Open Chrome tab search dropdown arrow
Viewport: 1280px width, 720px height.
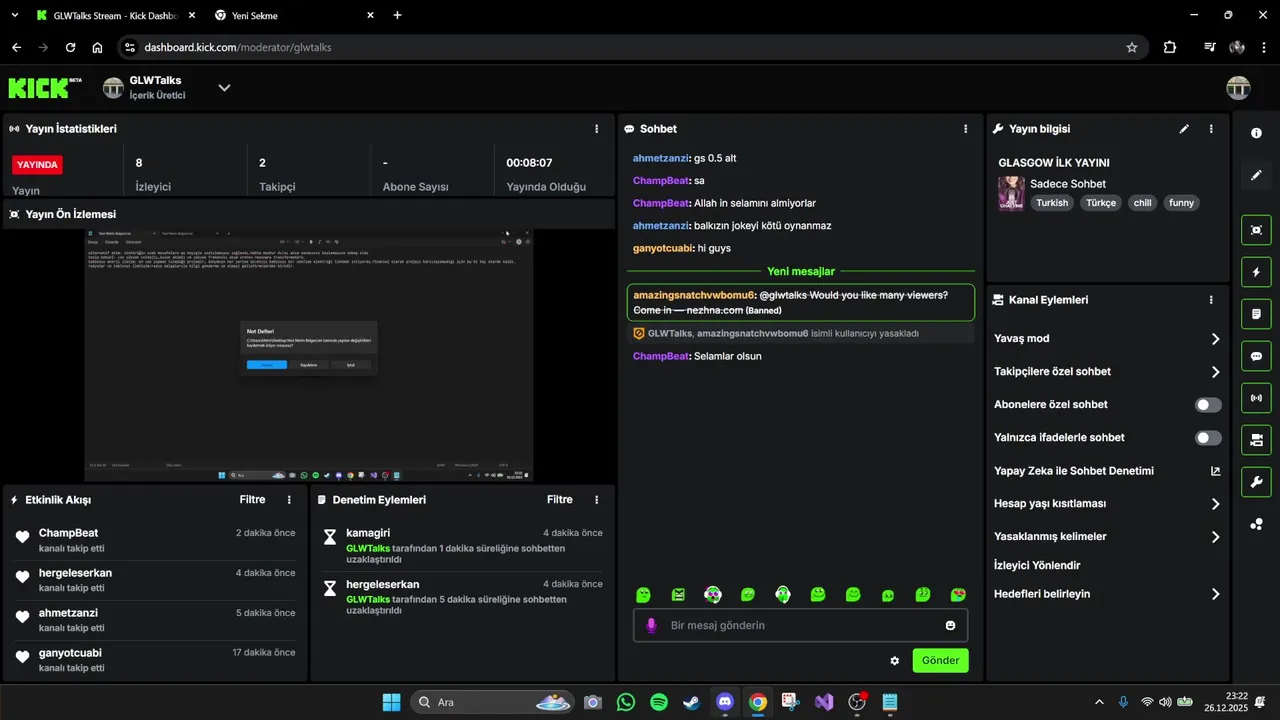point(14,15)
